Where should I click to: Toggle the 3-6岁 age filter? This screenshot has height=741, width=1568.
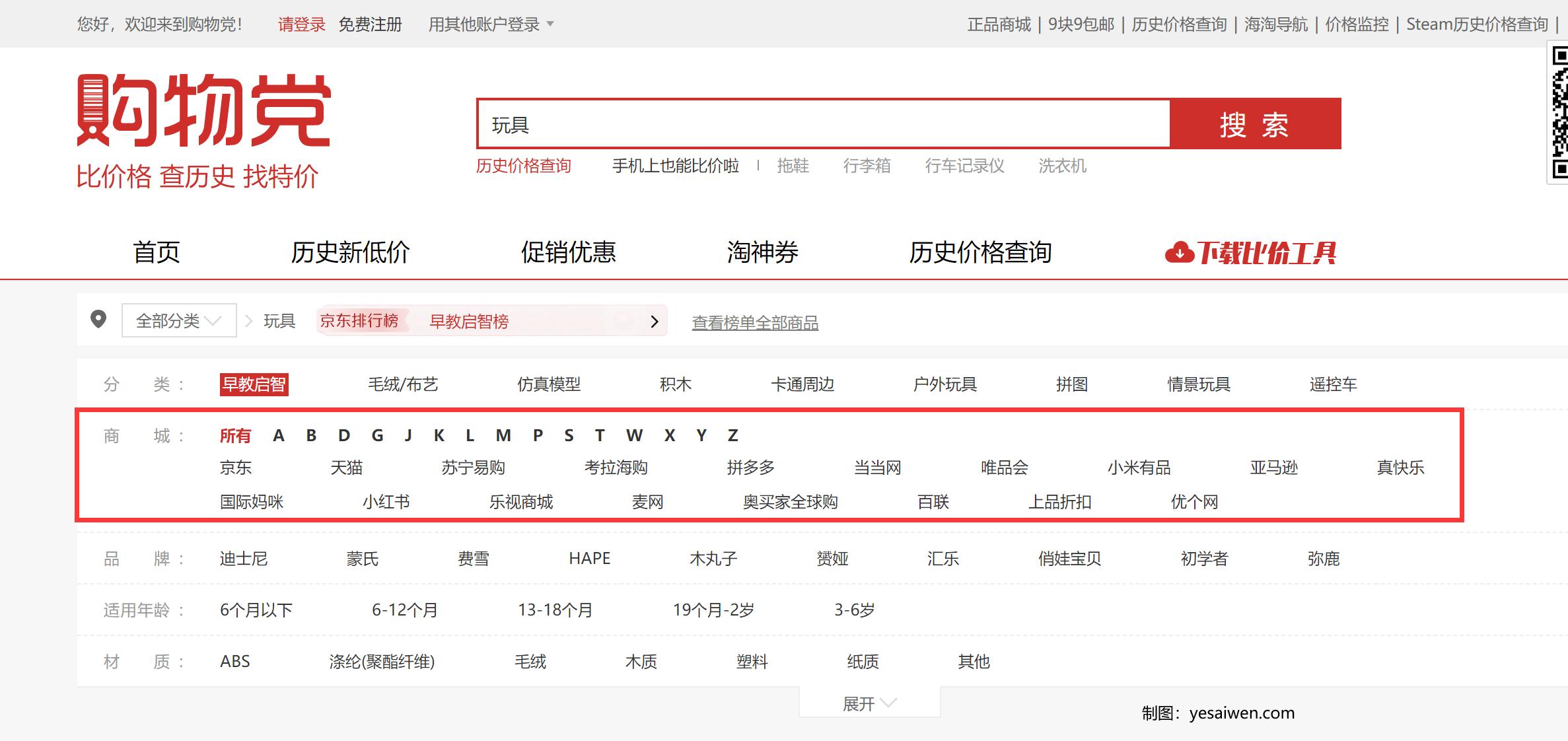coord(855,610)
